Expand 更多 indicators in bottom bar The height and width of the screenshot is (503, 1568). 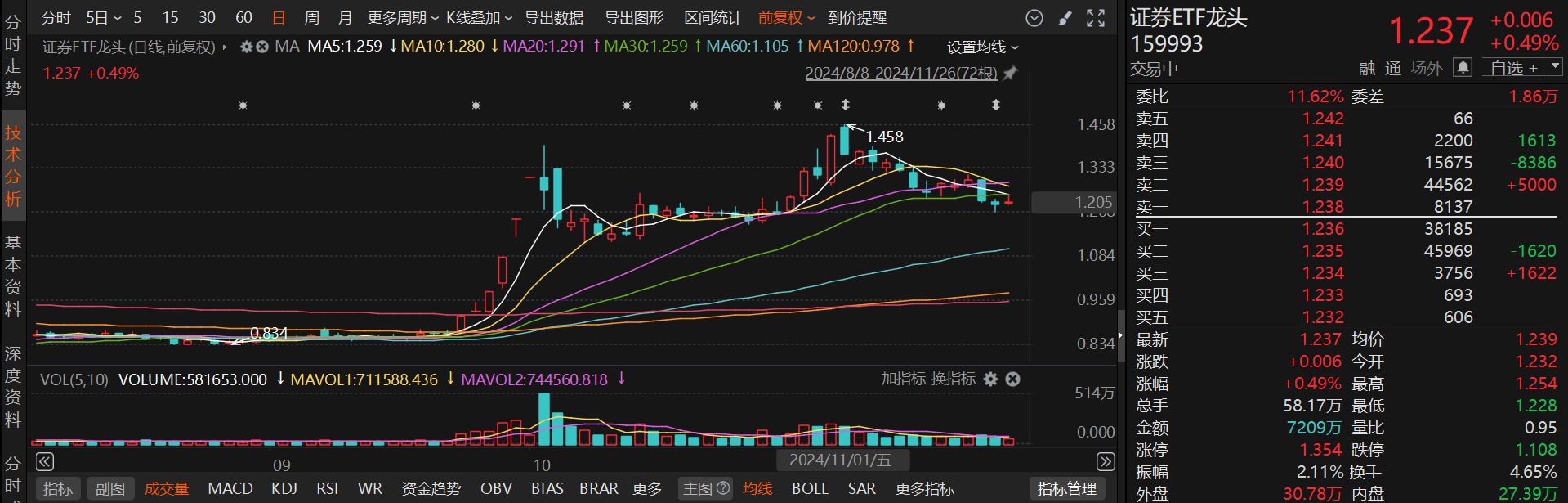coord(647,488)
